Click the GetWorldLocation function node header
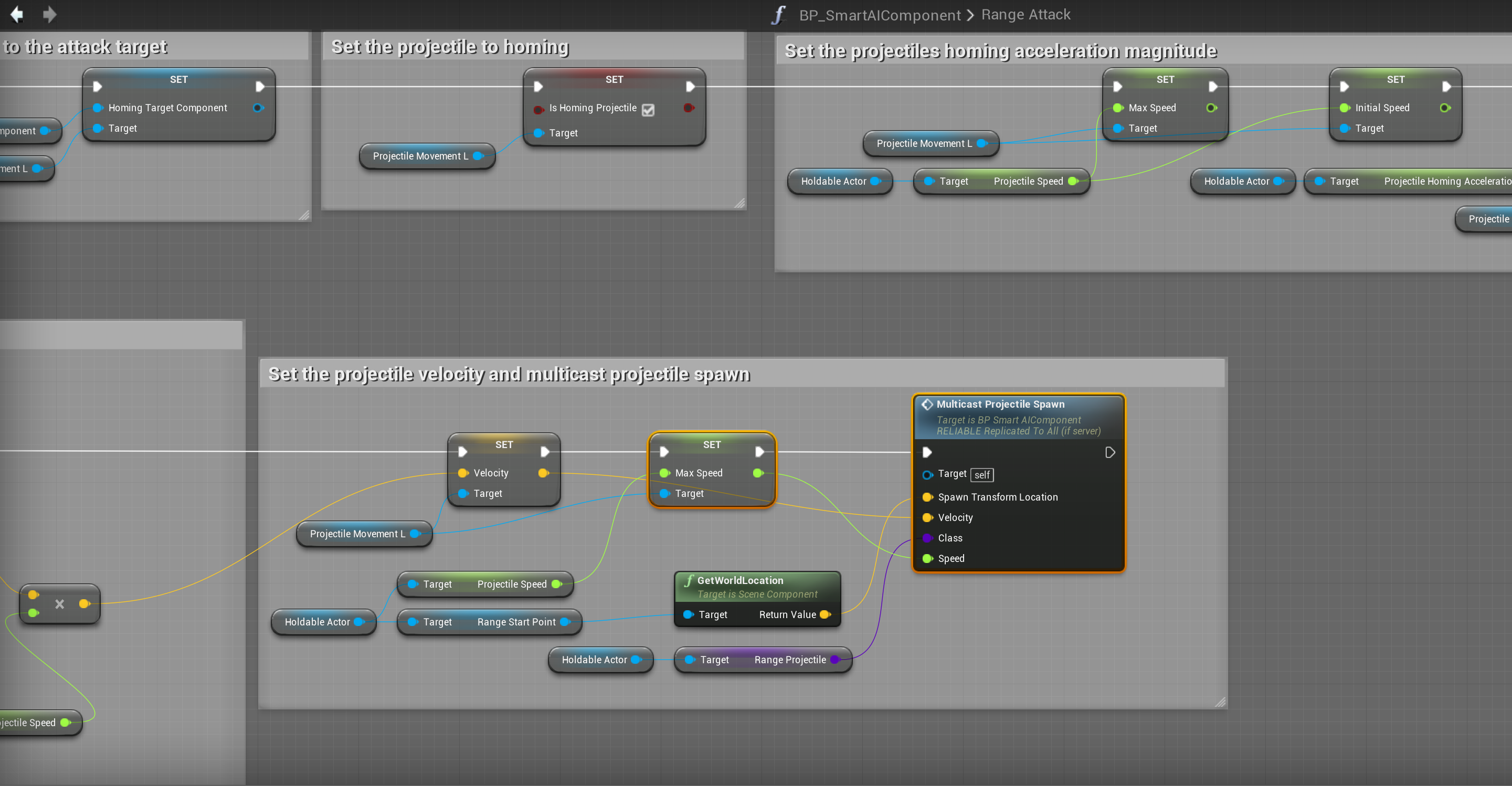Image resolution: width=1512 pixels, height=786 pixels. point(740,580)
